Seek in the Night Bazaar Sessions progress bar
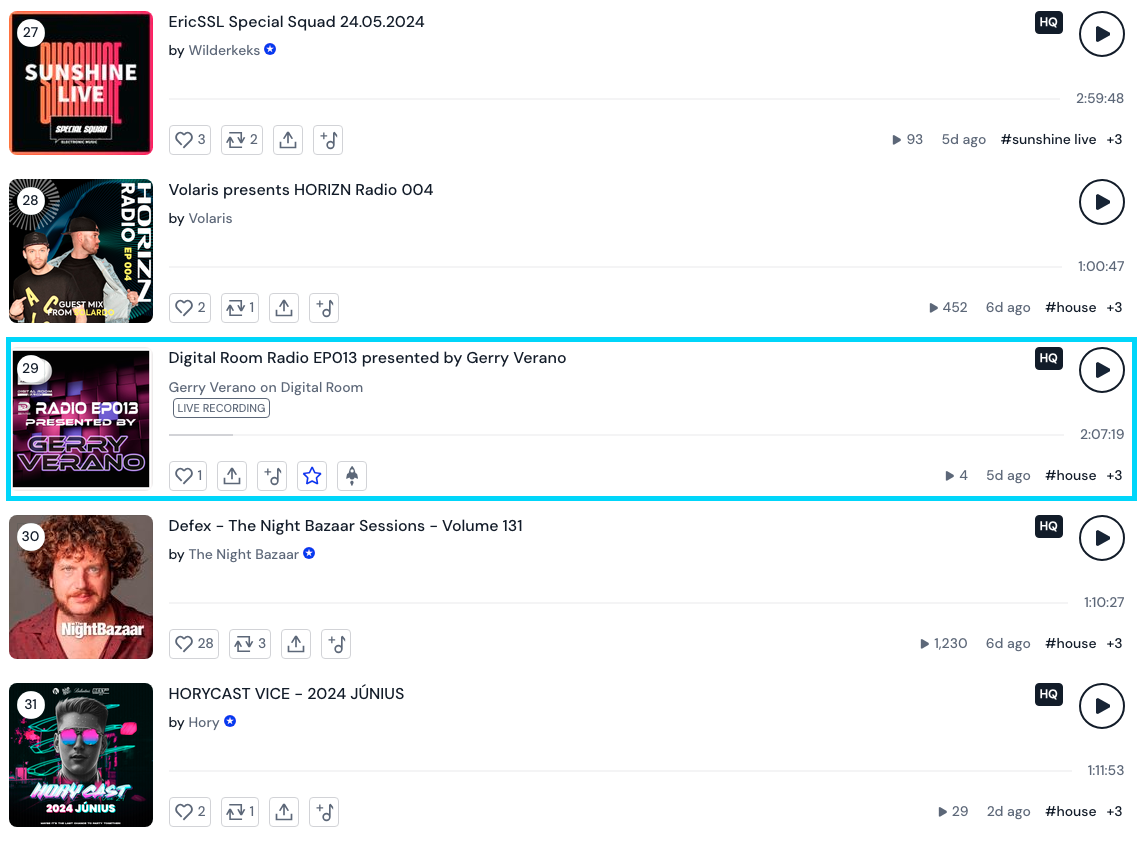The width and height of the screenshot is (1144, 844). coord(619,603)
